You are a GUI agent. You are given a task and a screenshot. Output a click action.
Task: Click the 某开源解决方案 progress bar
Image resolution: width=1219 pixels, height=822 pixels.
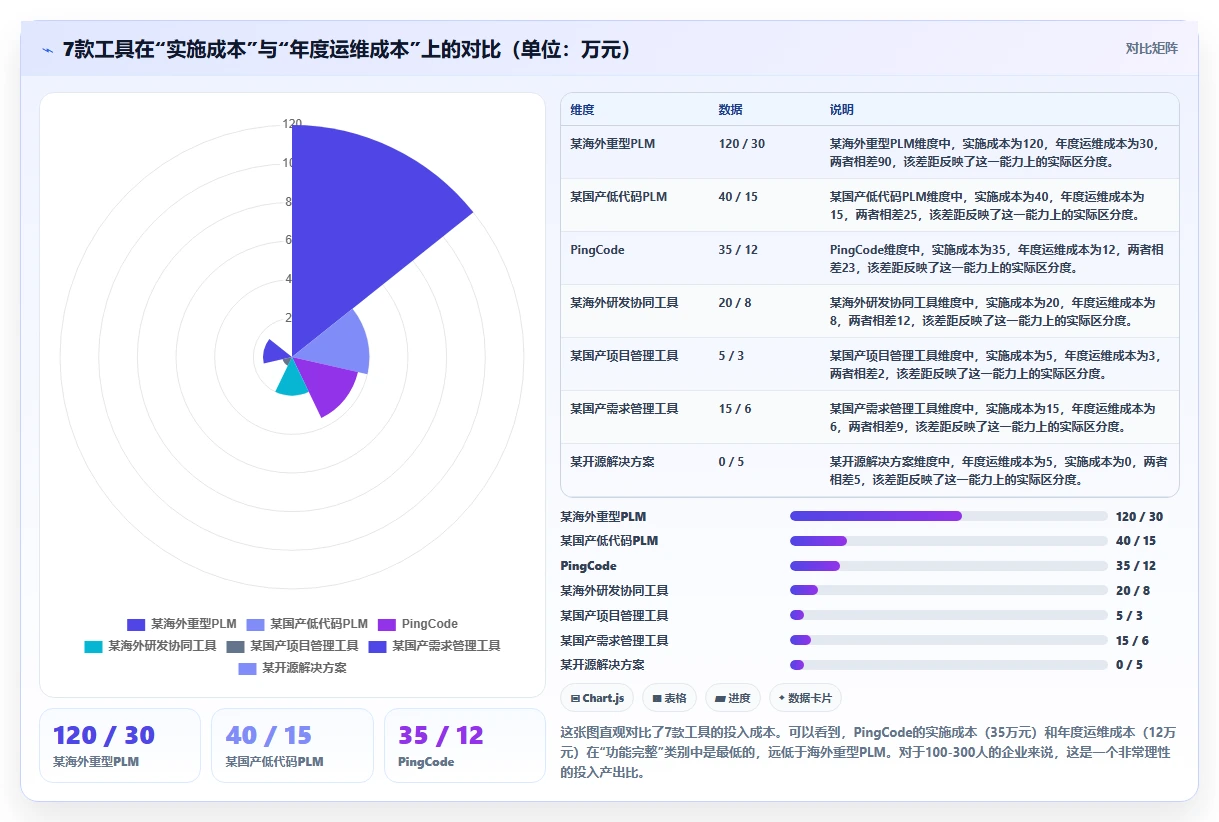(948, 665)
